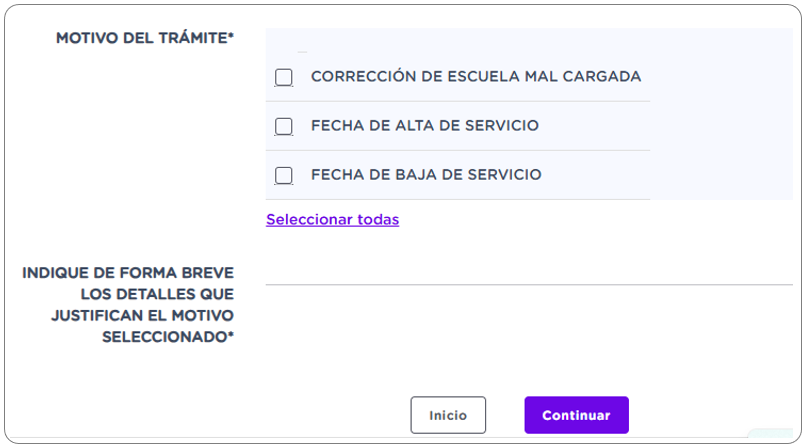Tick the Fecha de alta de servicio checkbox
Image resolution: width=805 pixels, height=448 pixels.
click(284, 126)
